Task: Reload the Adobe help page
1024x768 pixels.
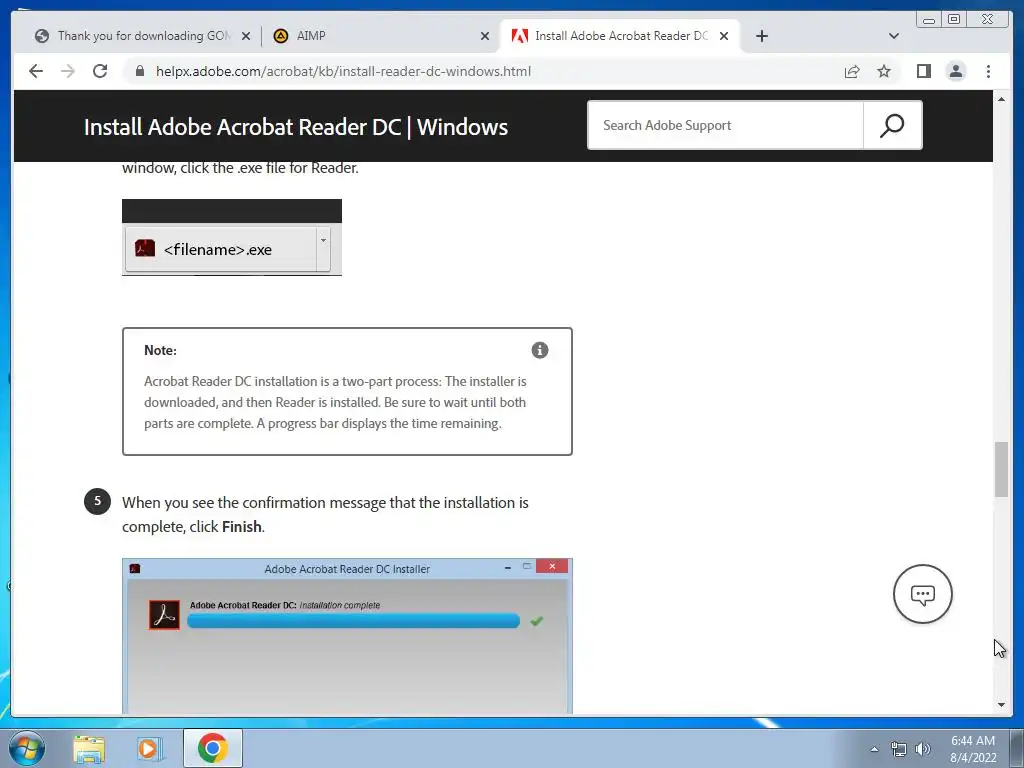Action: [100, 71]
